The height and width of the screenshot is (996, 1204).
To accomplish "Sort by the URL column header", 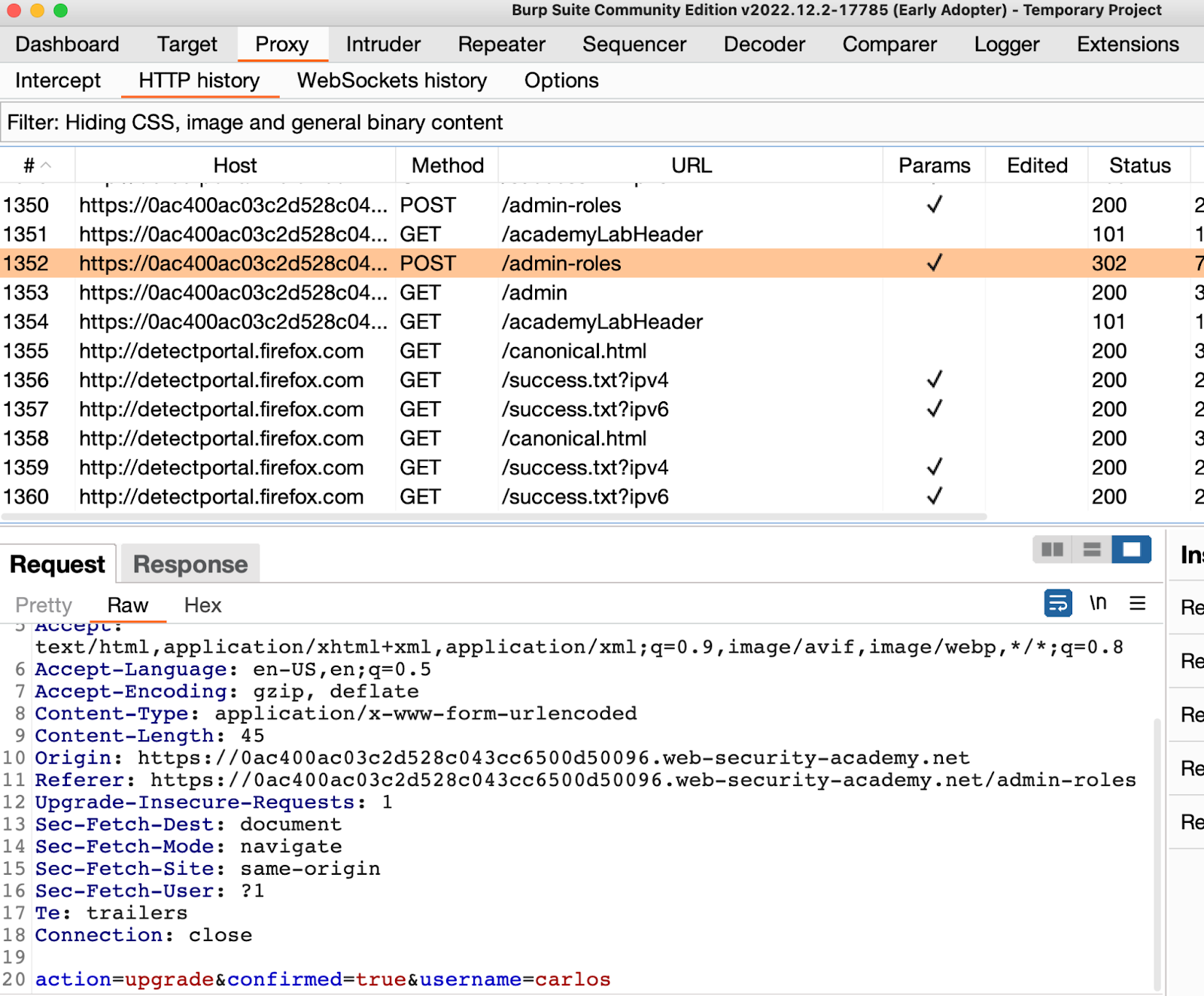I will pyautogui.click(x=691, y=165).
